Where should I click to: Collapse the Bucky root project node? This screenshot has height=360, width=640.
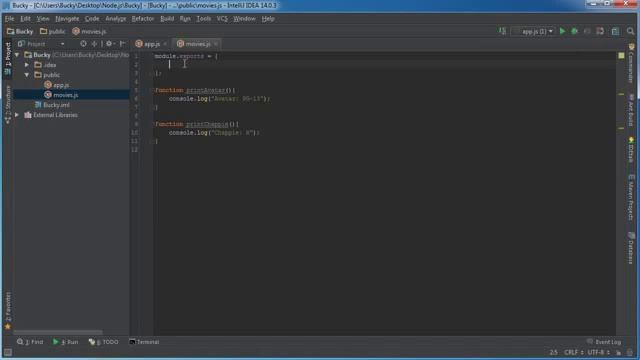click(x=17, y=55)
